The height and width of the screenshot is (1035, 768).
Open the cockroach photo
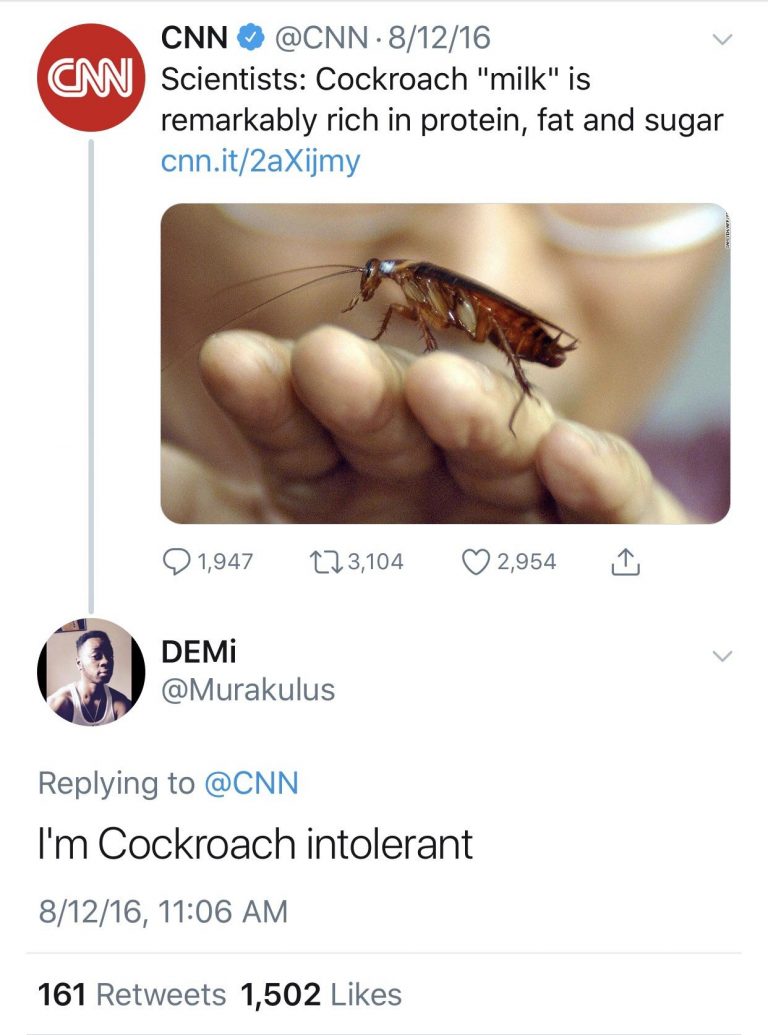[445, 364]
